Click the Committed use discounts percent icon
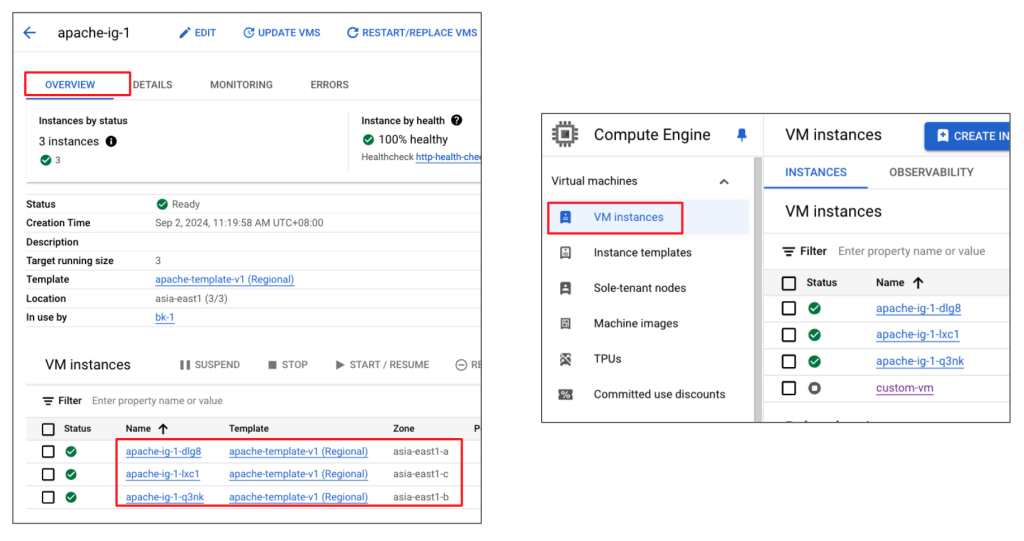Screen dimensions: 1024x541 (x=566, y=394)
